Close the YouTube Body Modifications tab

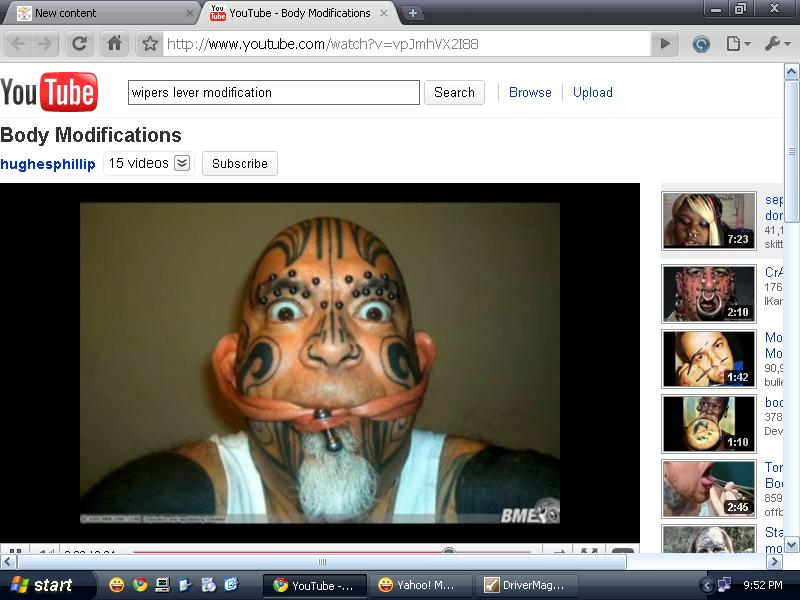[384, 13]
